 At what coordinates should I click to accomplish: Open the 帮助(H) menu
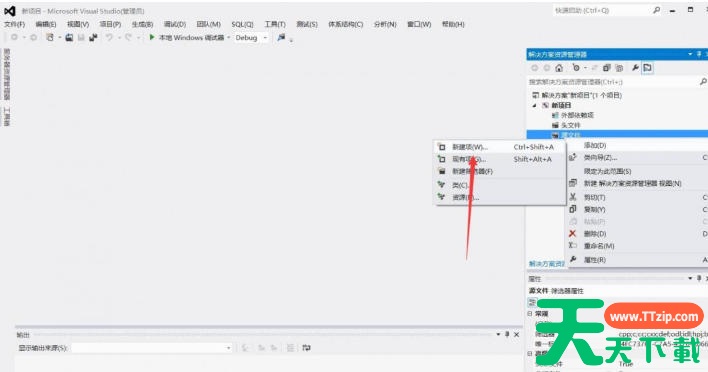[453, 24]
